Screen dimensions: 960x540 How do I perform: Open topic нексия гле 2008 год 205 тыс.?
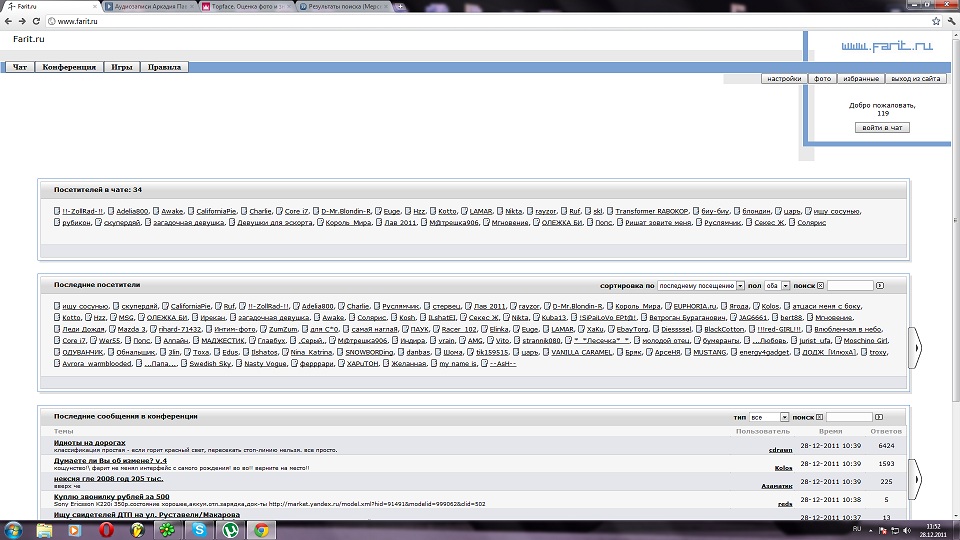pos(108,479)
